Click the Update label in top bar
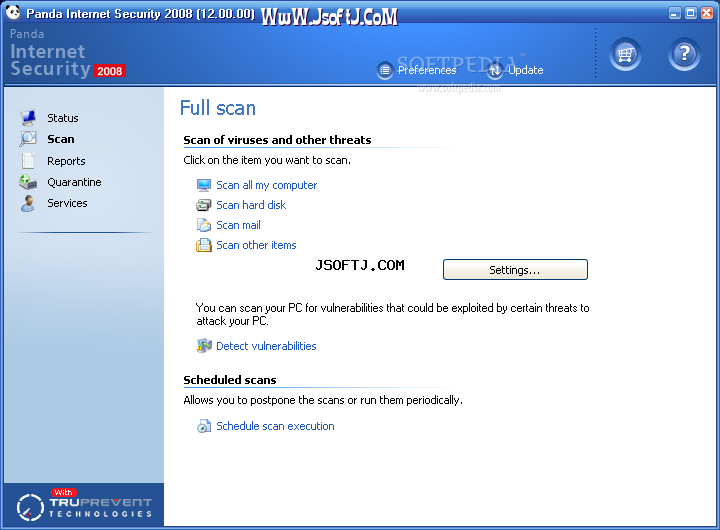720x530 pixels. coord(525,70)
